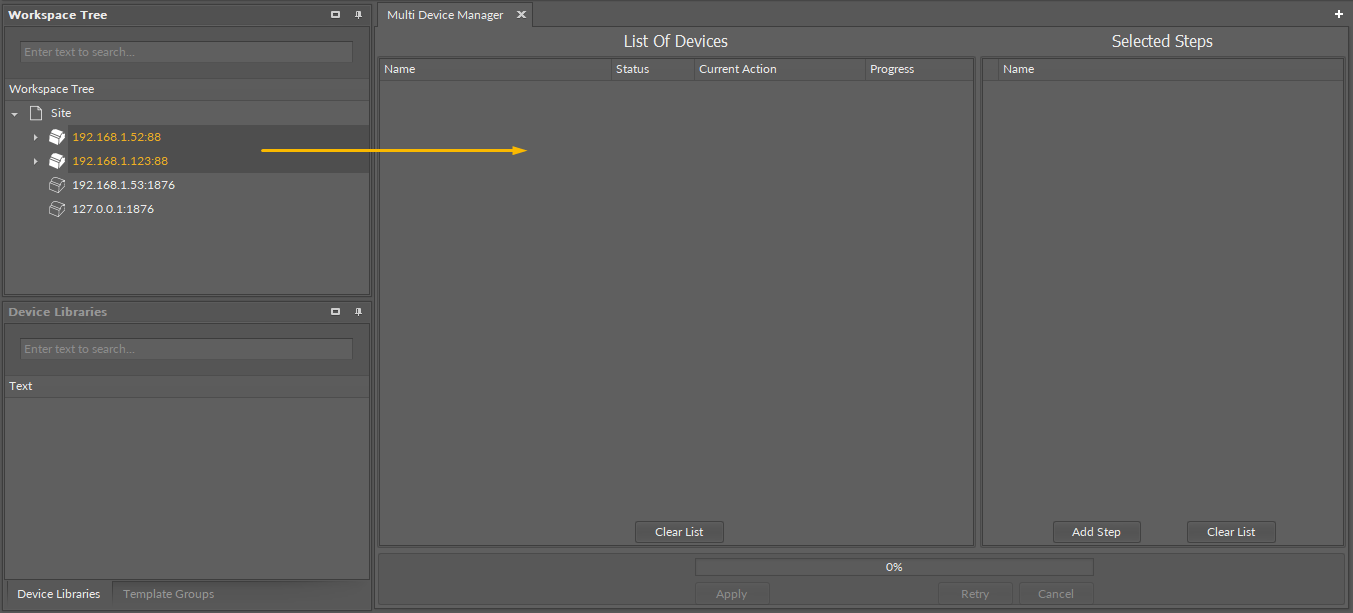Click the device icon beside 127.0.0.1:1876
The height and width of the screenshot is (613, 1353).
(57, 208)
